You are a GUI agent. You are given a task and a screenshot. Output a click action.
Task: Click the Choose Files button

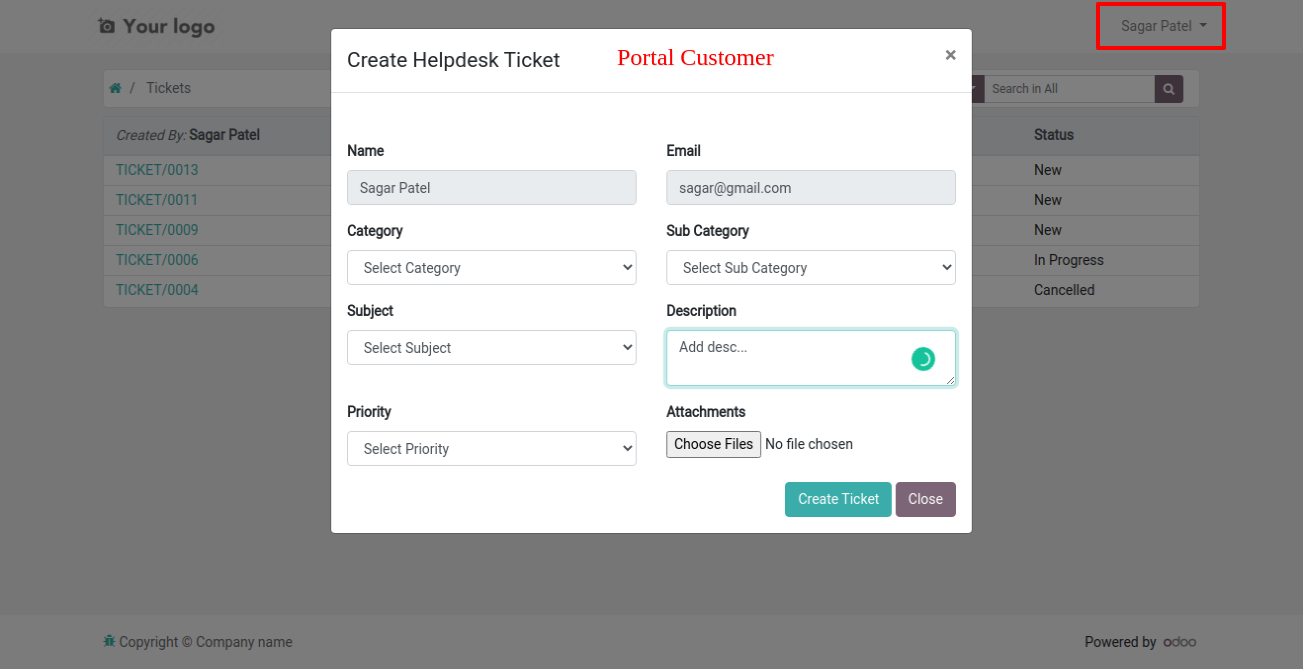(x=714, y=444)
